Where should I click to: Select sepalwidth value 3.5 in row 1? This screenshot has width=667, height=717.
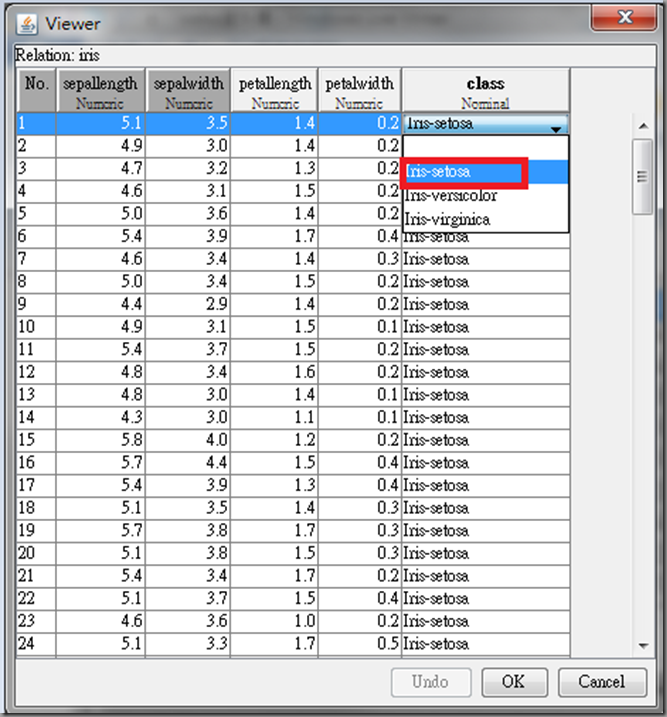(188, 123)
